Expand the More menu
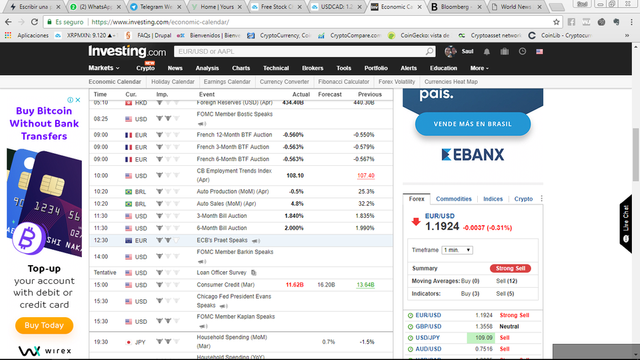The height and width of the screenshot is (360, 640). (479, 68)
